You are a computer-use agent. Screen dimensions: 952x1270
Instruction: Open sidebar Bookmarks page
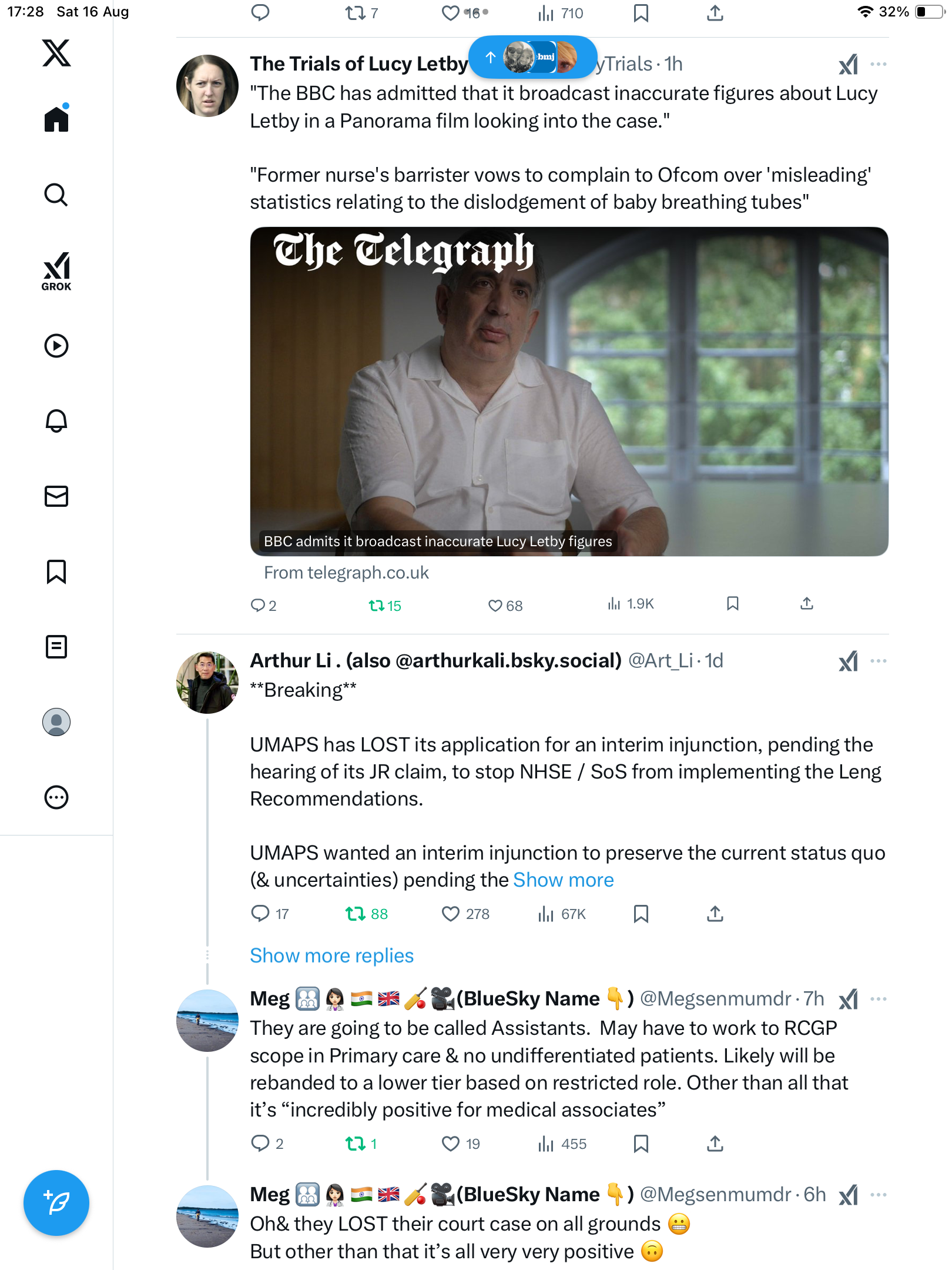(56, 571)
